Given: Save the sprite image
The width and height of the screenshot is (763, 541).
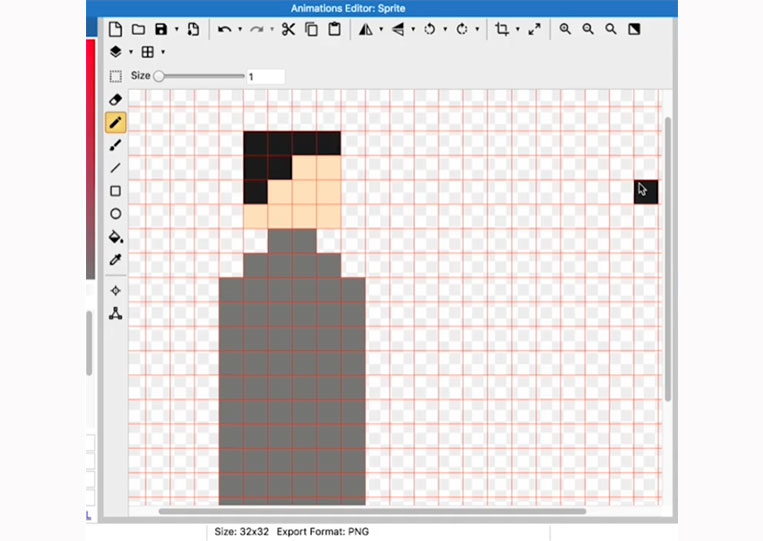Looking at the screenshot, I should (161, 29).
